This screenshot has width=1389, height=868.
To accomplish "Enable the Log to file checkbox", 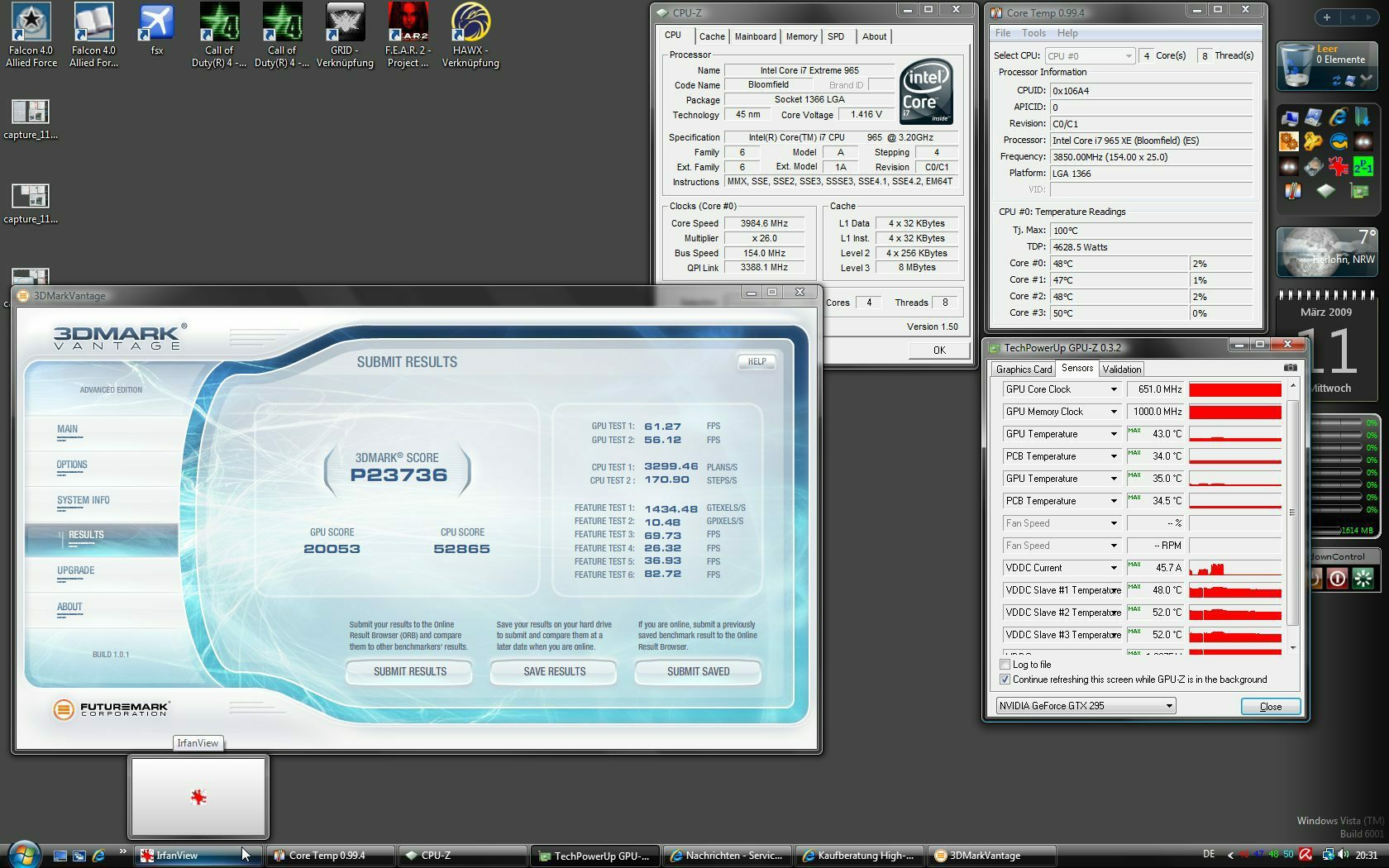I will point(1005,665).
